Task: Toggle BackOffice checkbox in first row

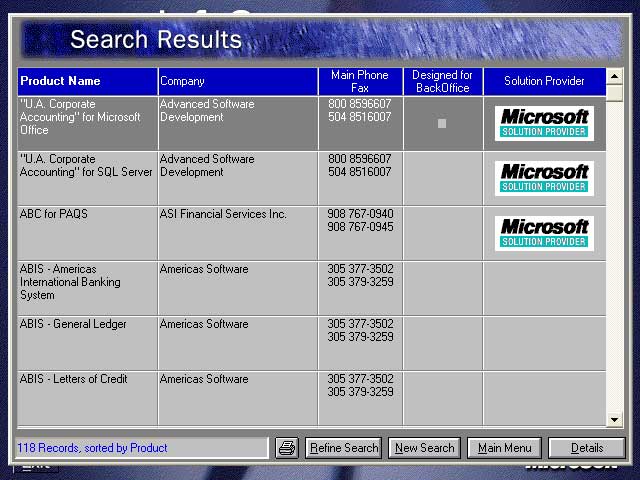Action: pyautogui.click(x=442, y=123)
